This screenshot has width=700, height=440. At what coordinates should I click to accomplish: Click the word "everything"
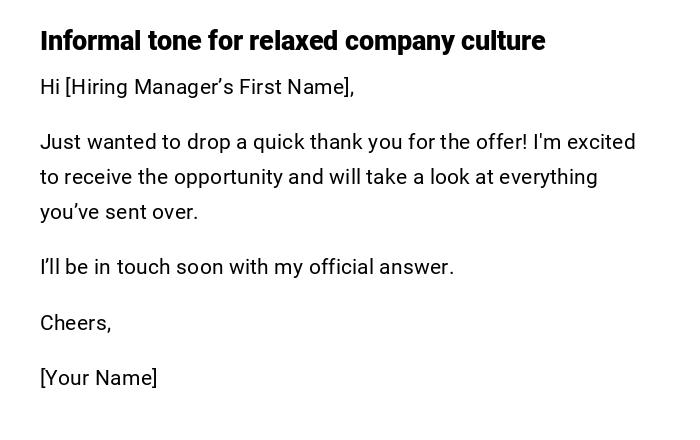coord(548,177)
